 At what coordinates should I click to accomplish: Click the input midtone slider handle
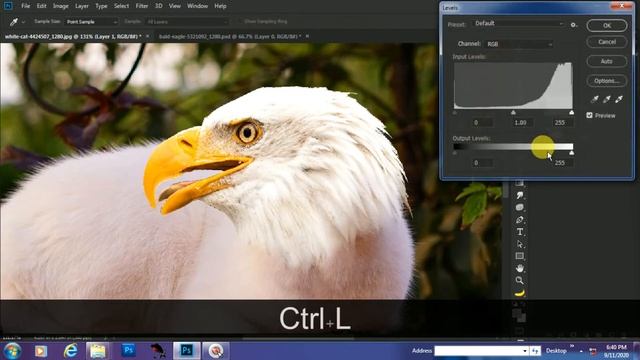click(x=513, y=112)
